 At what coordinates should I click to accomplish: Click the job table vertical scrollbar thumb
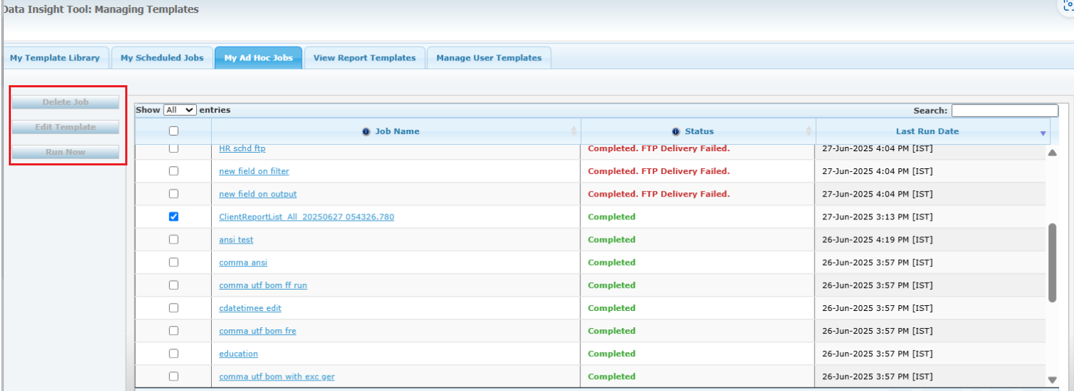click(x=1052, y=262)
